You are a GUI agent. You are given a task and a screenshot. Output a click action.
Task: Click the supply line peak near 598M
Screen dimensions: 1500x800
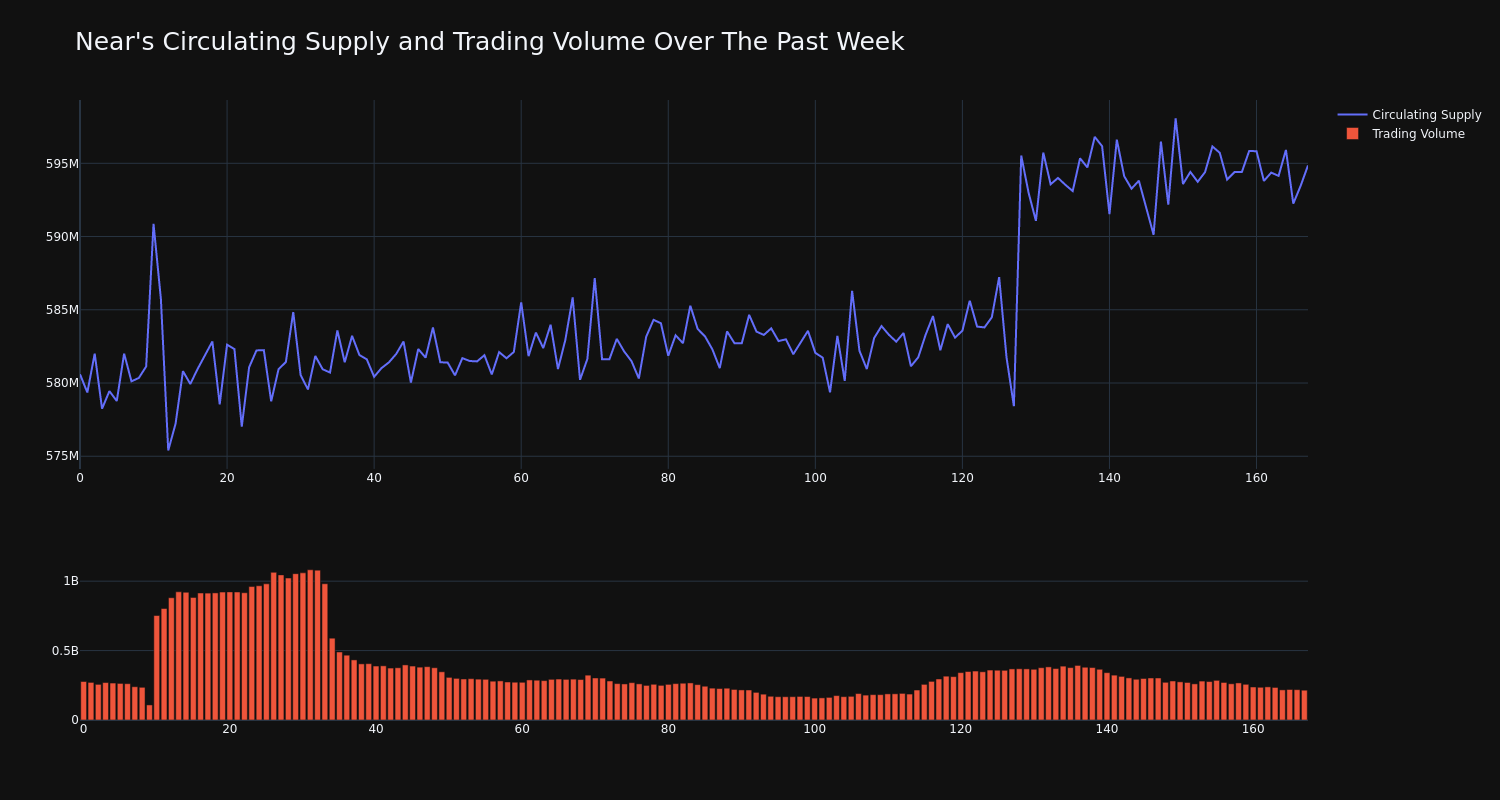[x=1175, y=119]
